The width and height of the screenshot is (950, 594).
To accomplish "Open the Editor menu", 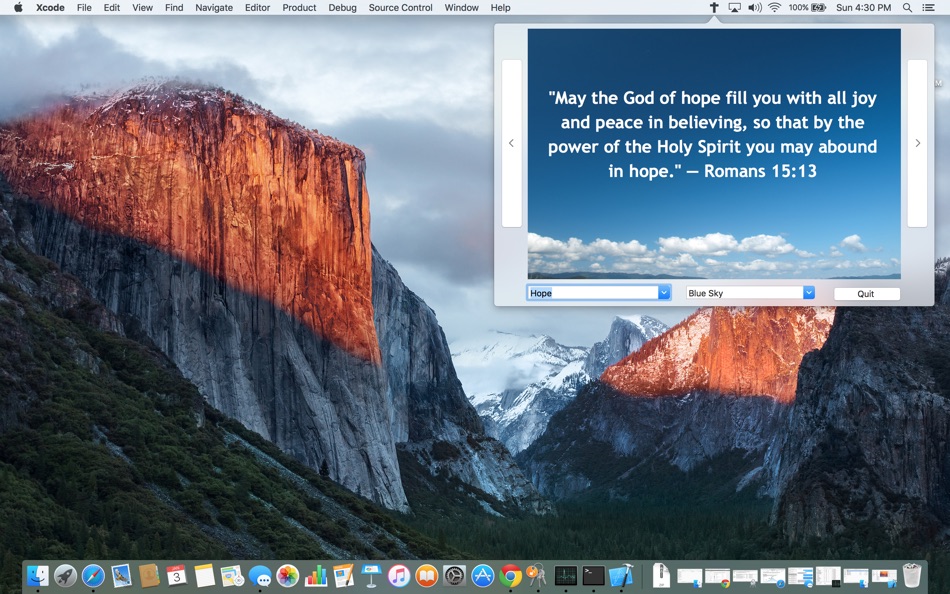I will 257,7.
